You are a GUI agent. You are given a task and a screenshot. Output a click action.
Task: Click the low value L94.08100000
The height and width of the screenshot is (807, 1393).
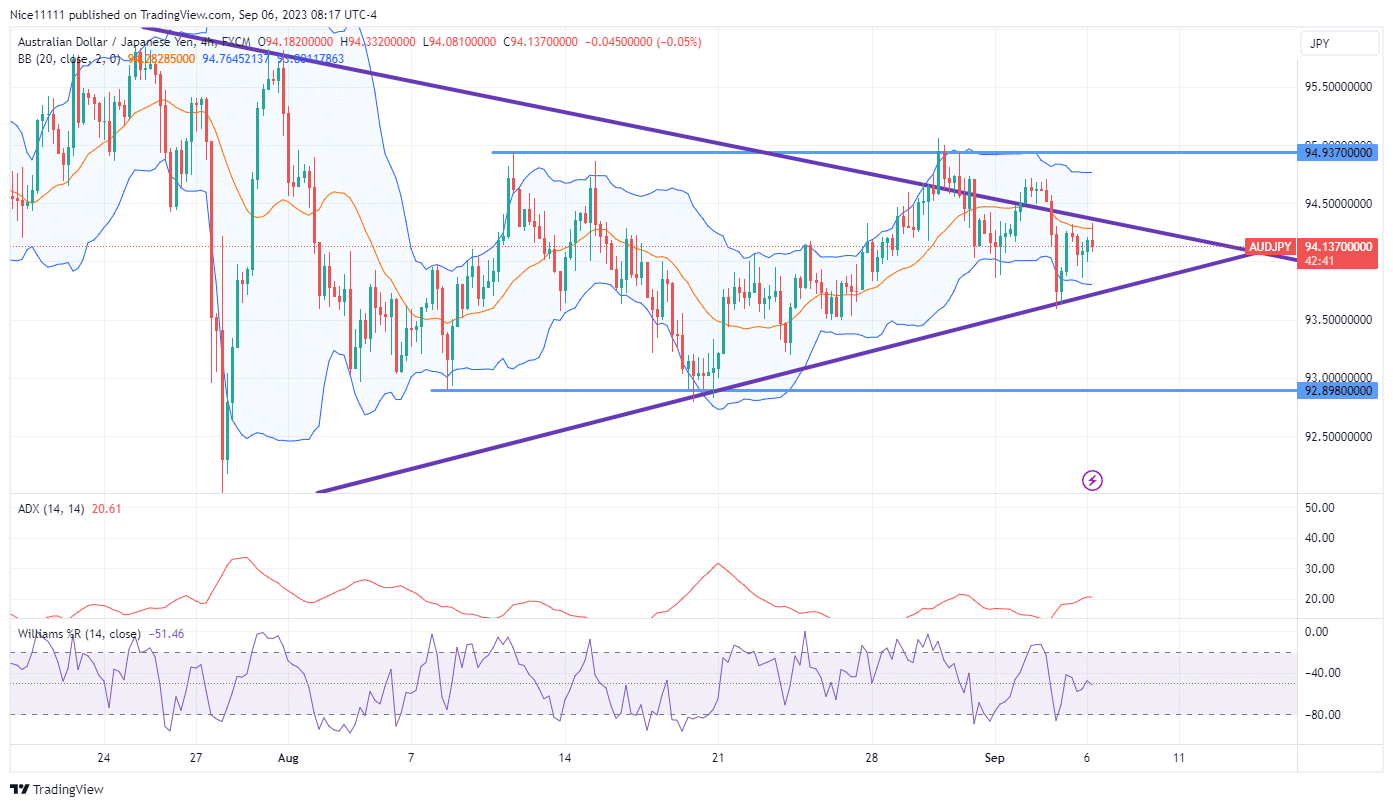[x=460, y=42]
